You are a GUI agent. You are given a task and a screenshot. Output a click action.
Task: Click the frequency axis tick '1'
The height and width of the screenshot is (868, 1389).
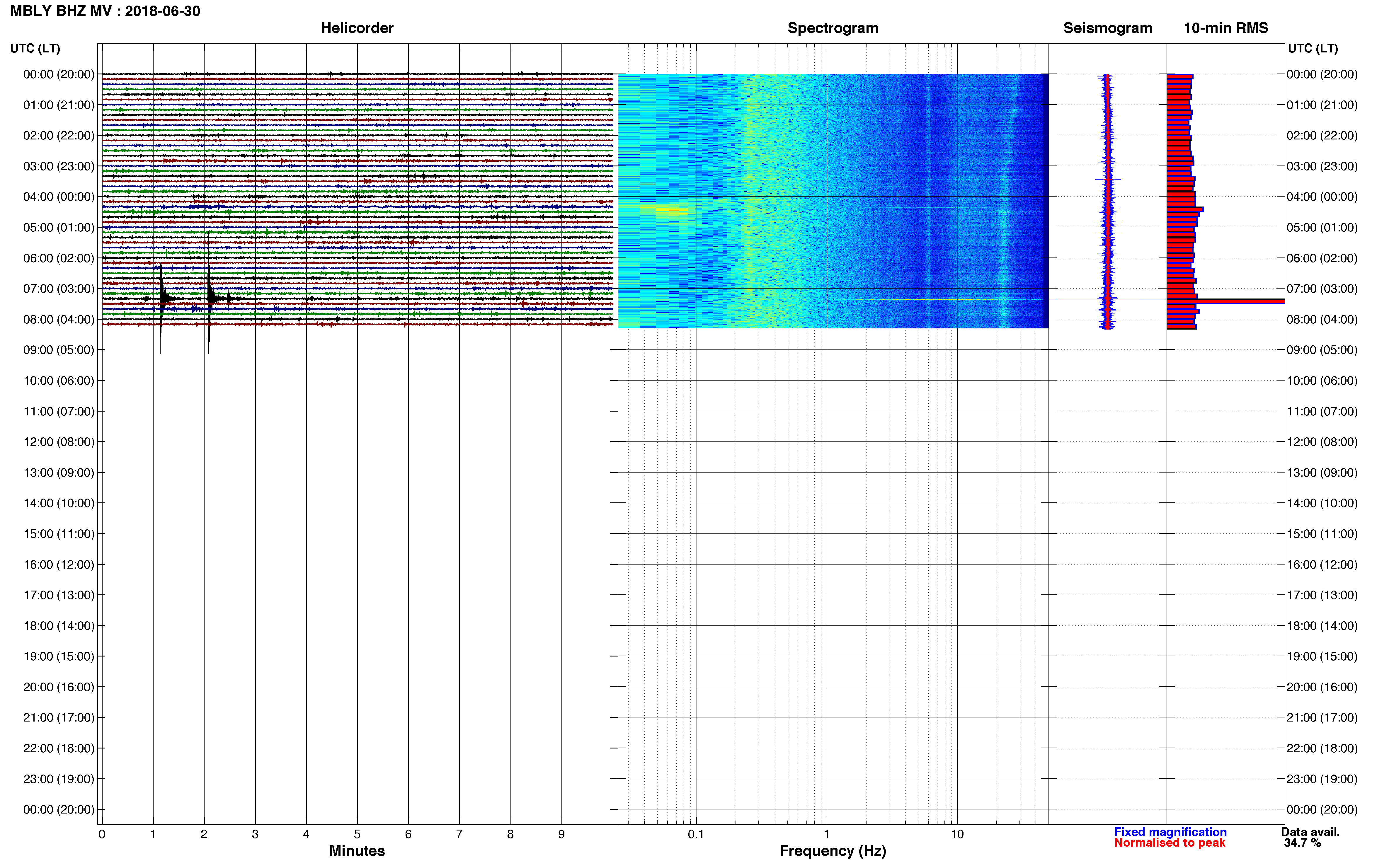point(826,834)
